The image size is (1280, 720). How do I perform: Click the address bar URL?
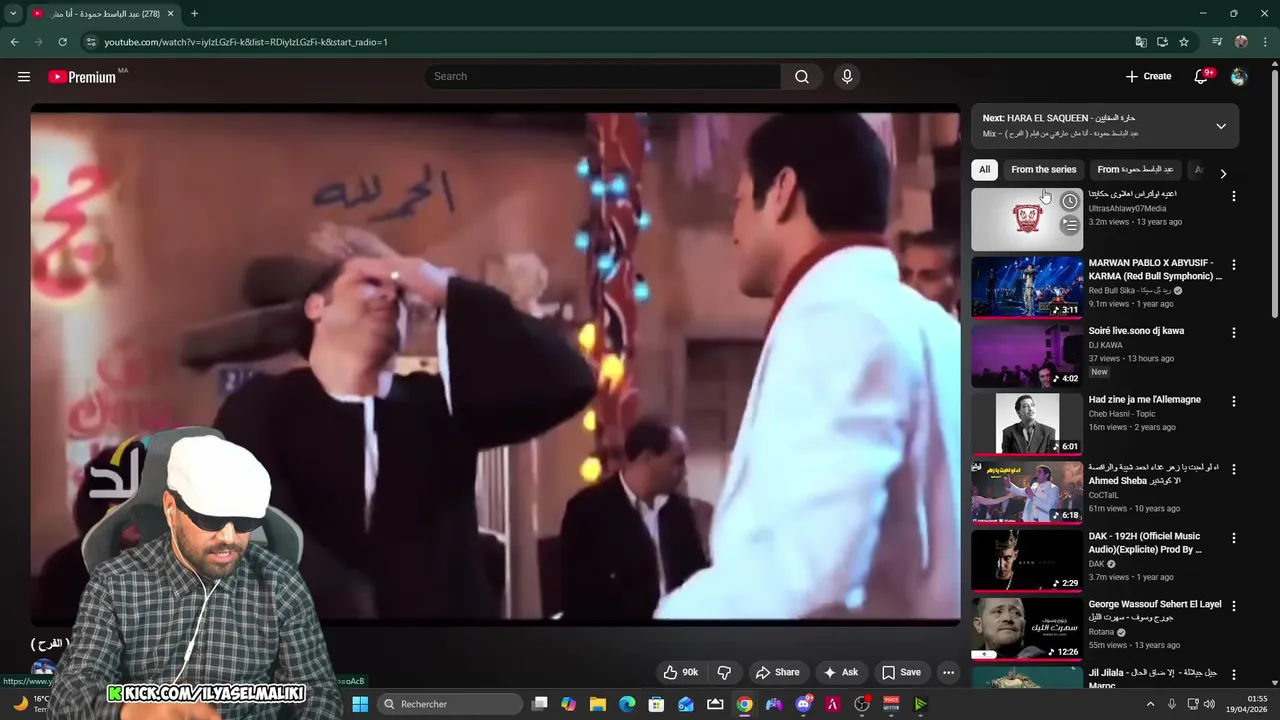pos(246,42)
